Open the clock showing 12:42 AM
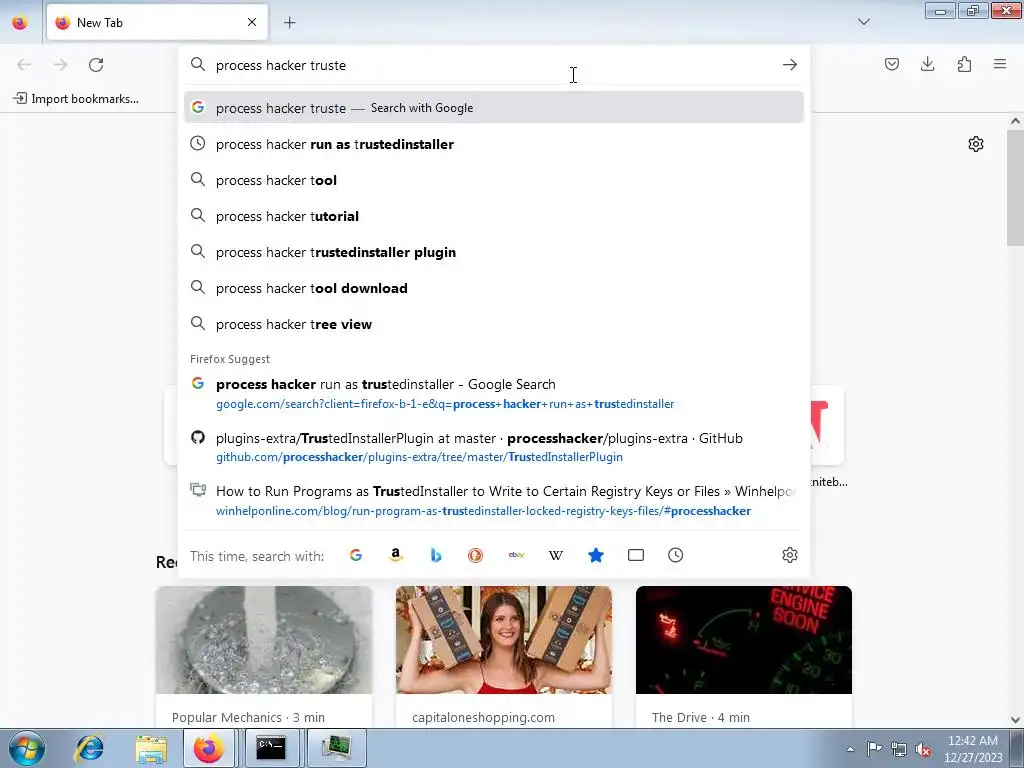The image size is (1024, 768). pyautogui.click(x=973, y=749)
